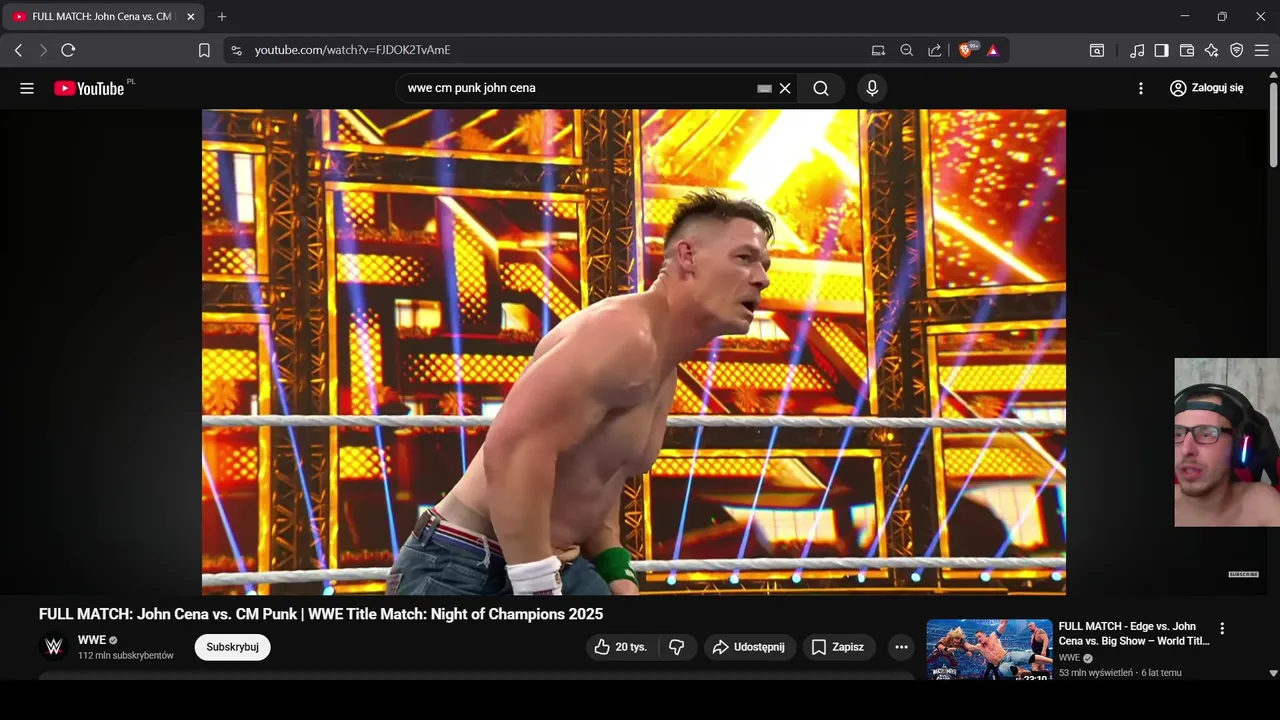Open Brave Wallet
The width and height of the screenshot is (1280, 720).
1187,50
